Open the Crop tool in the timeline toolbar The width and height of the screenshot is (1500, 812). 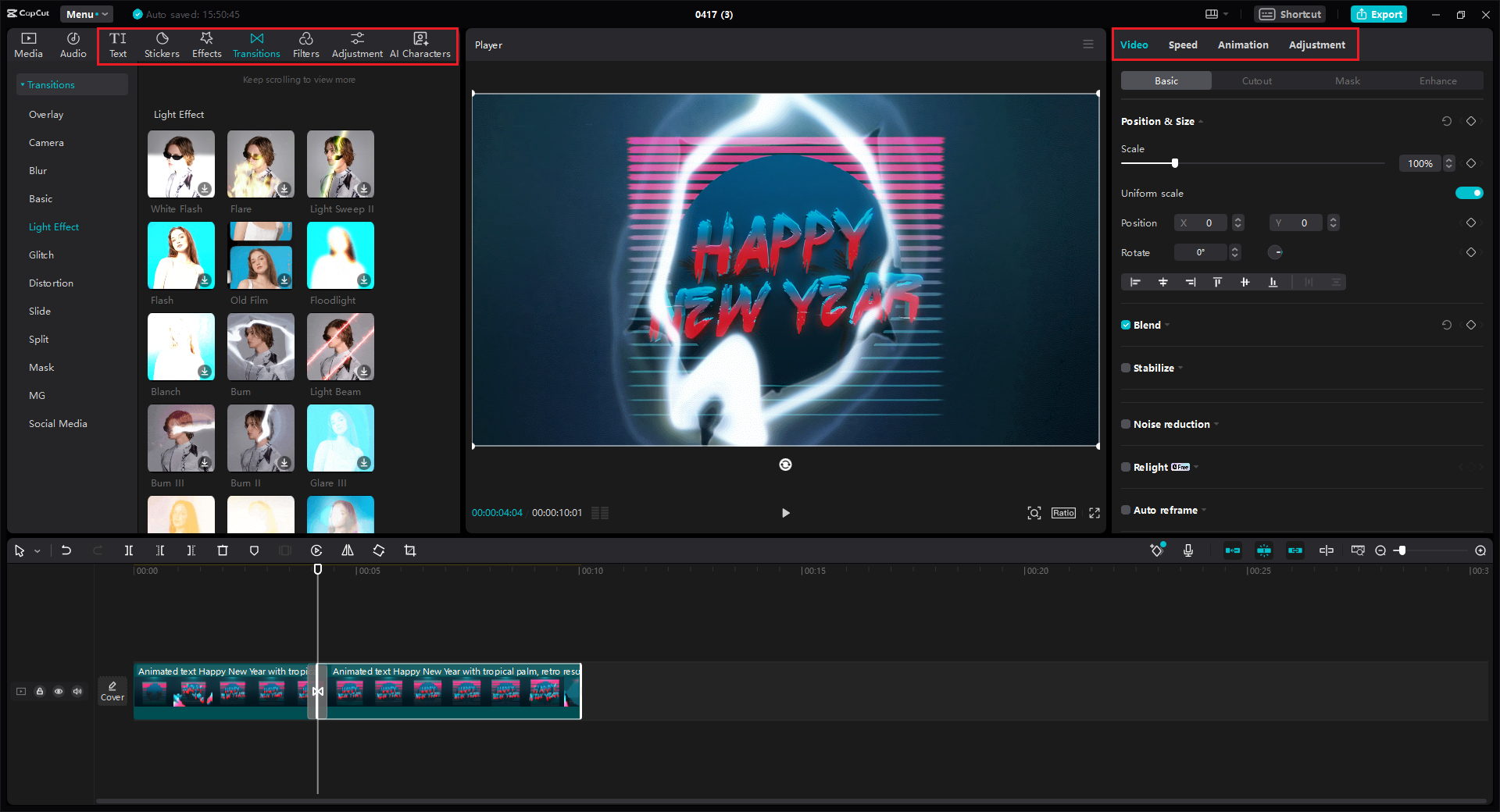410,550
